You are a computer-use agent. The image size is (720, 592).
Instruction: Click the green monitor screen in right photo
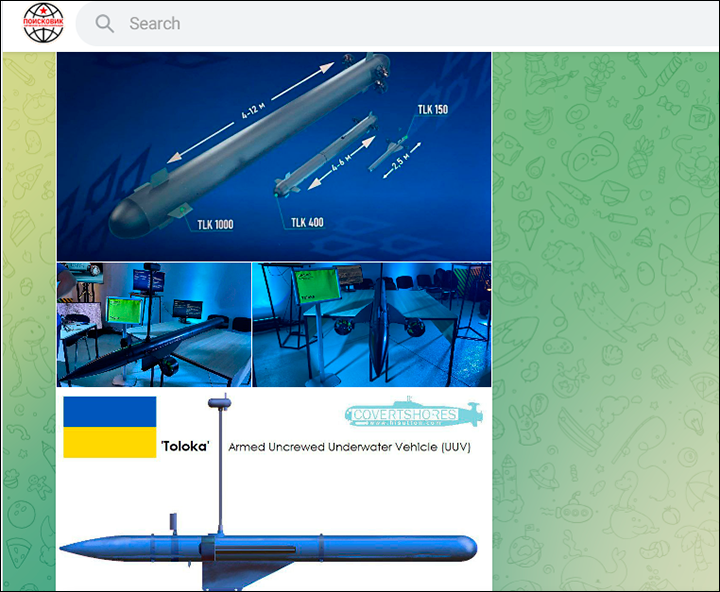(317, 289)
